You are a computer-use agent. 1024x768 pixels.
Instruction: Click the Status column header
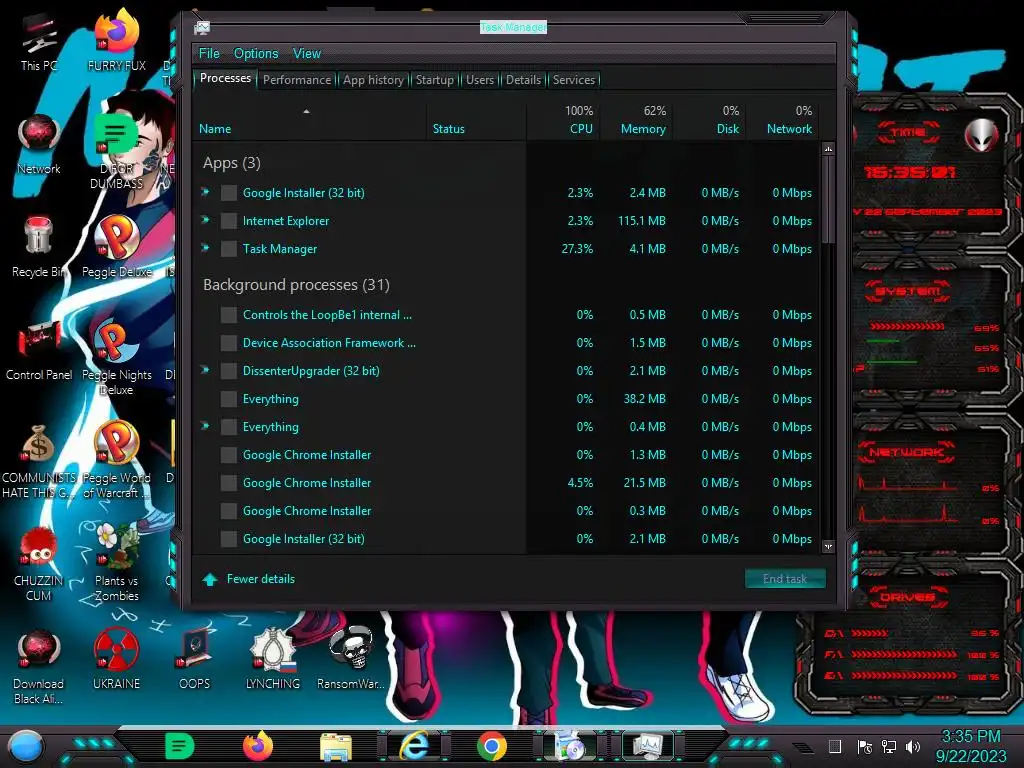click(477, 120)
